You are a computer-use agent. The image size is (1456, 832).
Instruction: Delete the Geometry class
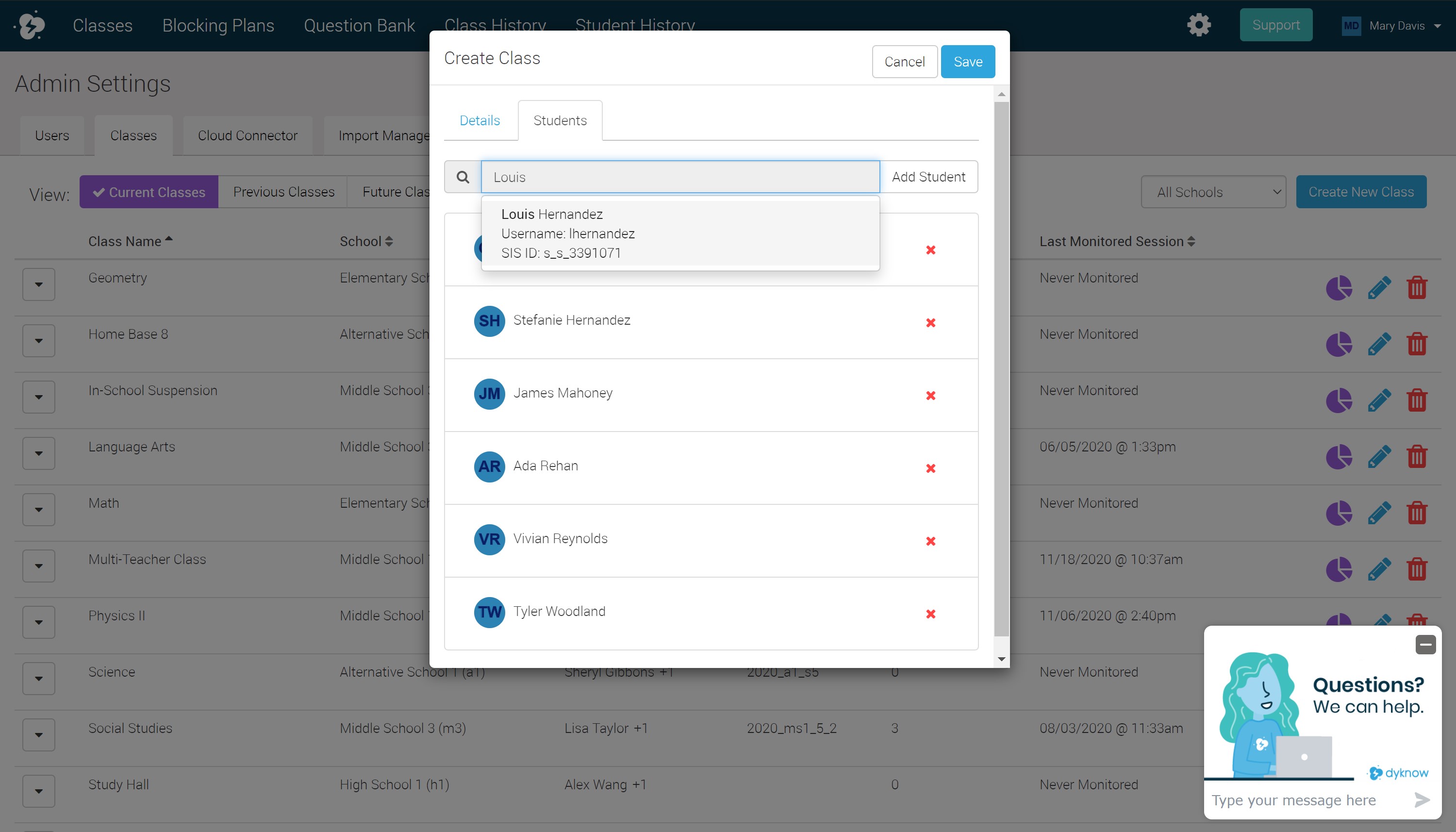(1417, 287)
